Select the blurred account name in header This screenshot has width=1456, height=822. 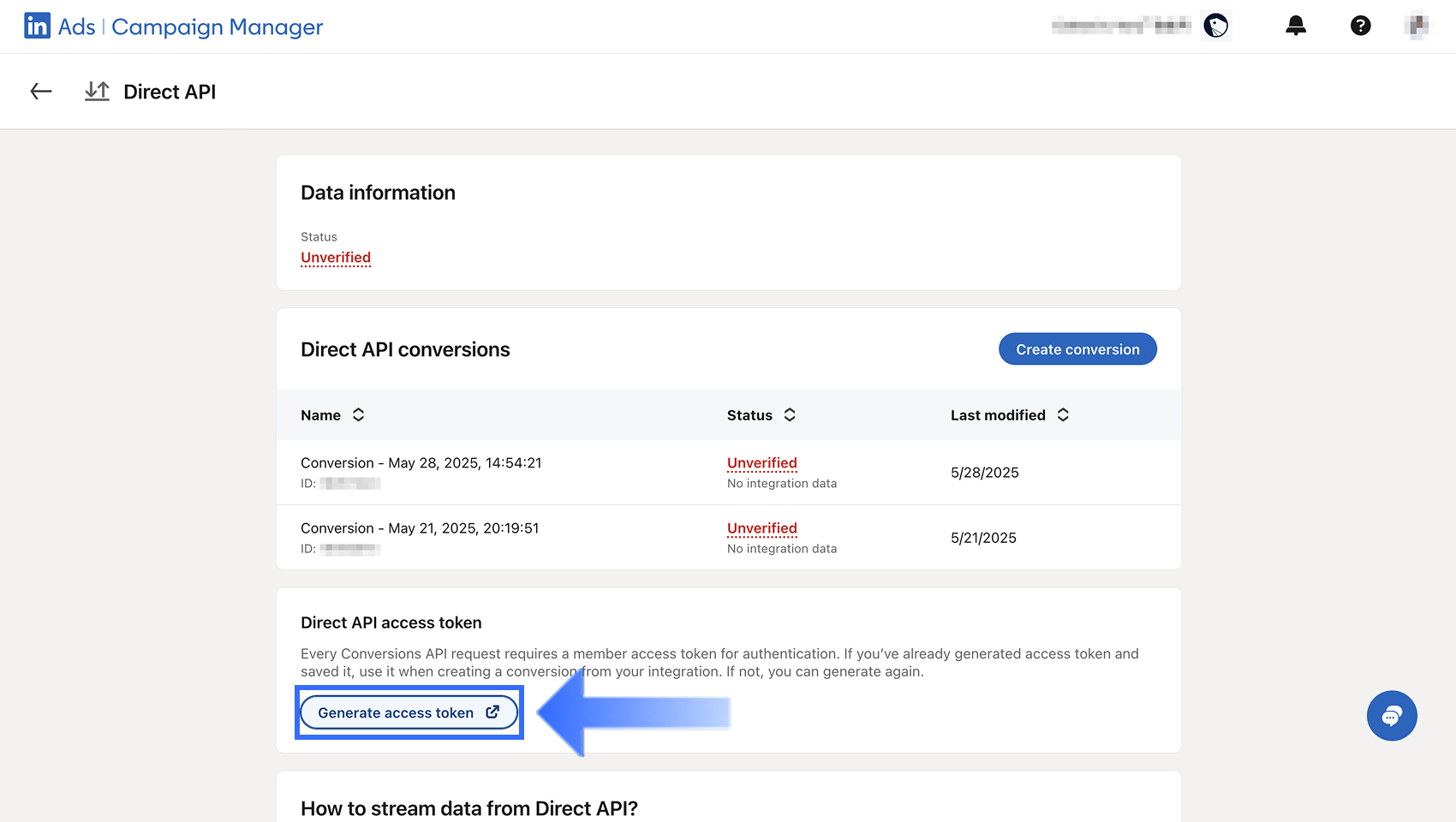click(1120, 26)
